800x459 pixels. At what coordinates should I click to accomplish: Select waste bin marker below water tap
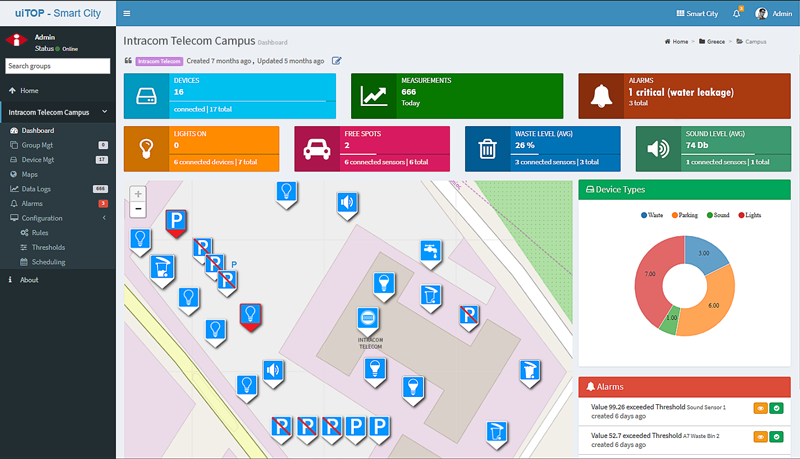click(431, 298)
